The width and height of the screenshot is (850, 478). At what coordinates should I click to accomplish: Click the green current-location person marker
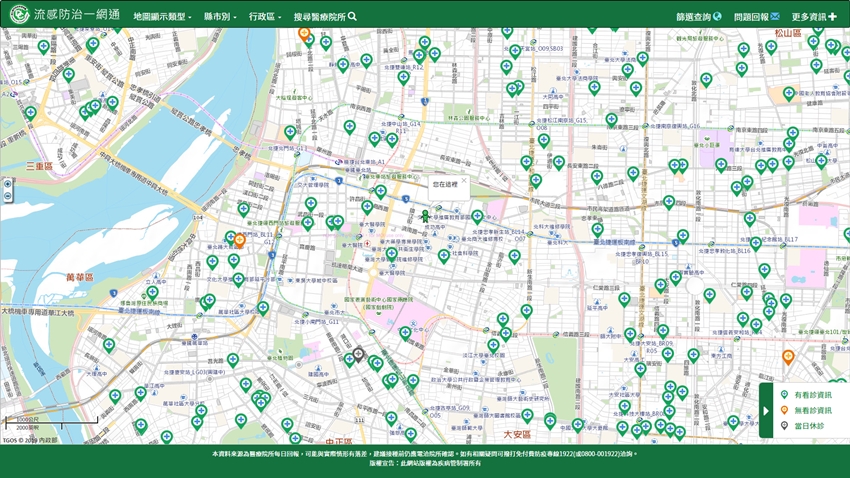tap(425, 215)
